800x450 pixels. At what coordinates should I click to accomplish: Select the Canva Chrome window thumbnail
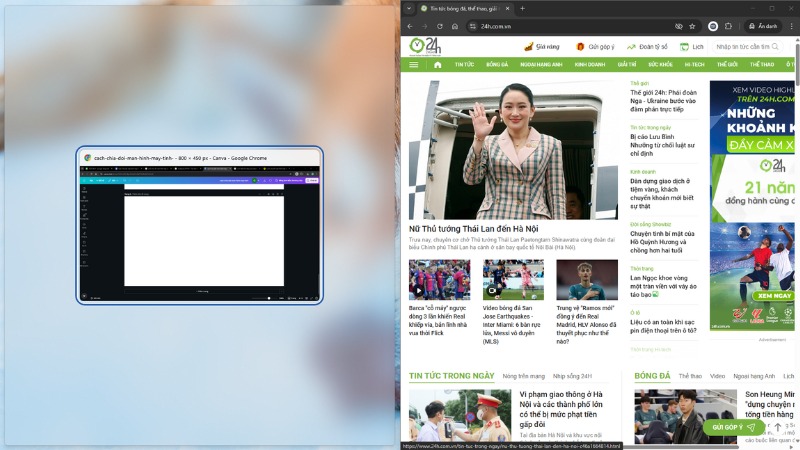200,225
